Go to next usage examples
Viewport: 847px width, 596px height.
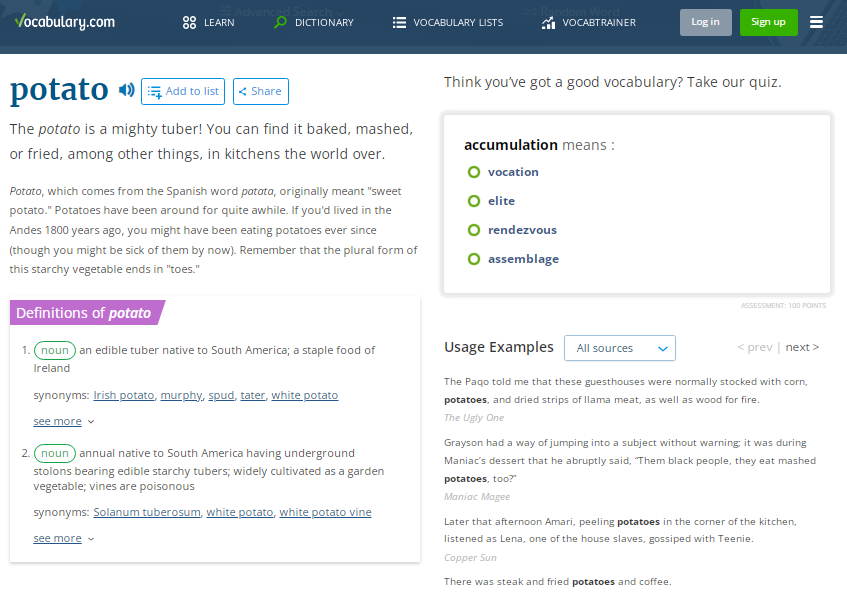802,347
